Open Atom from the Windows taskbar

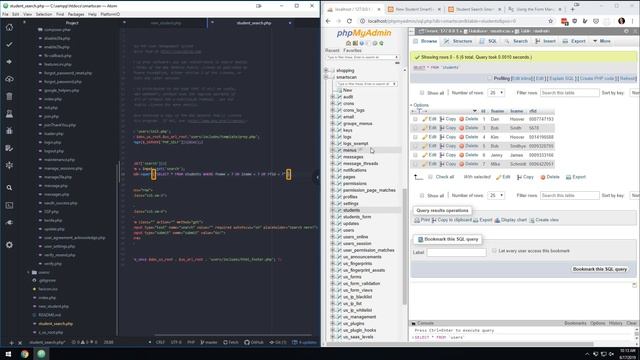pos(41,354)
